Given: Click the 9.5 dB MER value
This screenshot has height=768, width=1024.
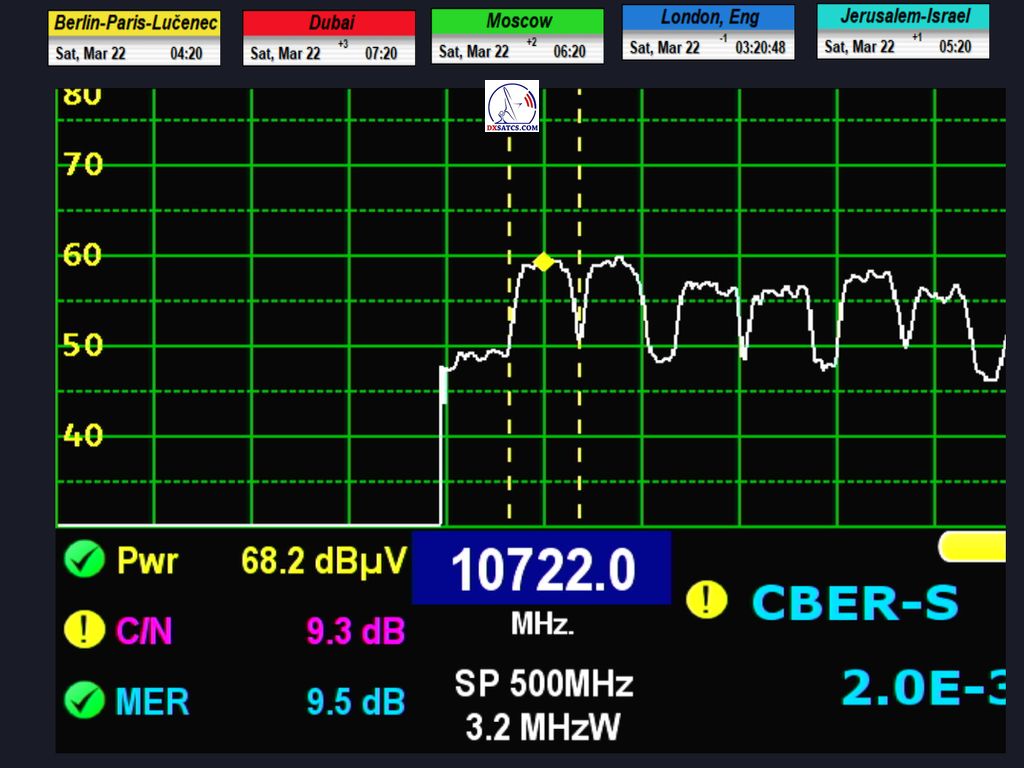Looking at the screenshot, I should click(x=355, y=702).
